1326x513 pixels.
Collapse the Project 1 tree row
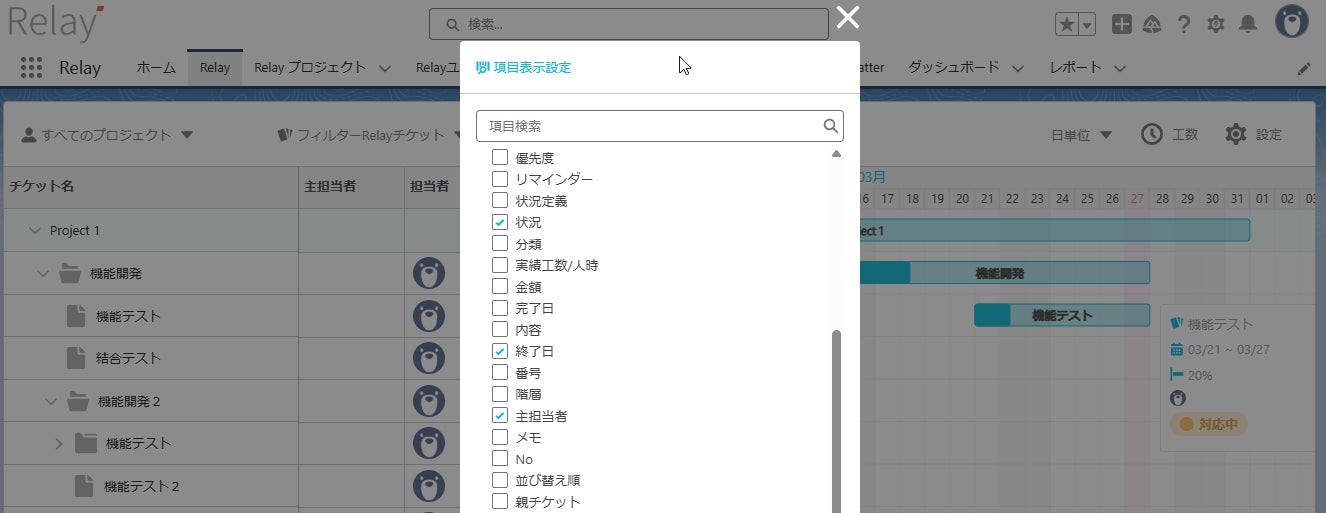click(x=35, y=230)
